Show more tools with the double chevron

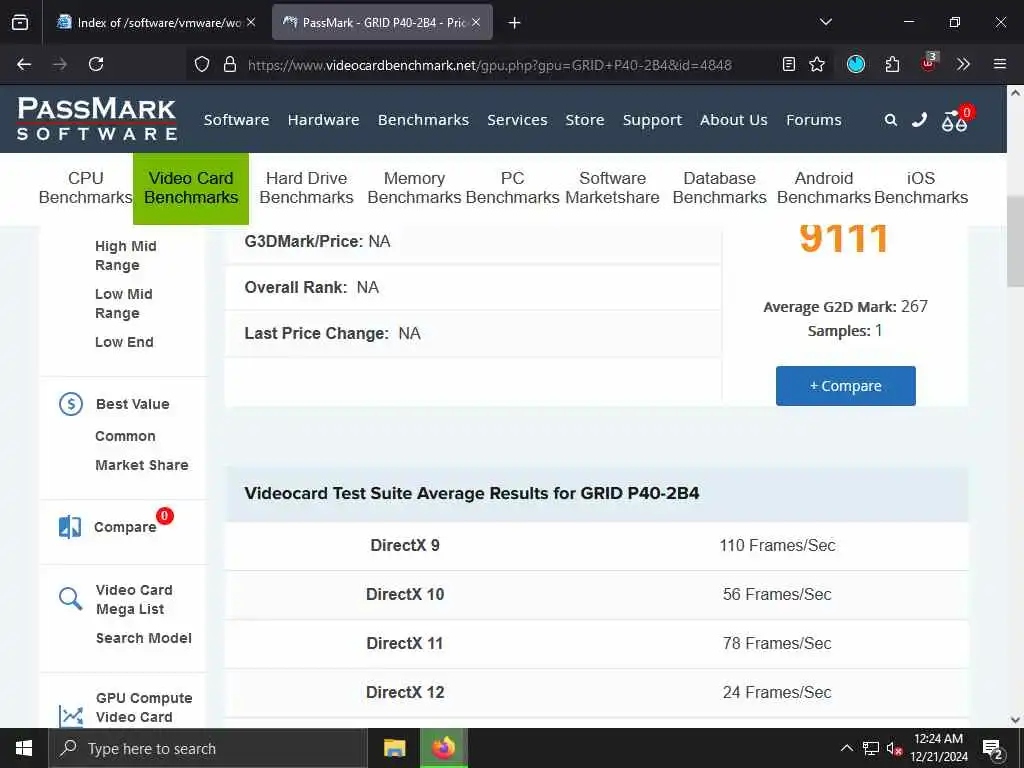point(963,64)
